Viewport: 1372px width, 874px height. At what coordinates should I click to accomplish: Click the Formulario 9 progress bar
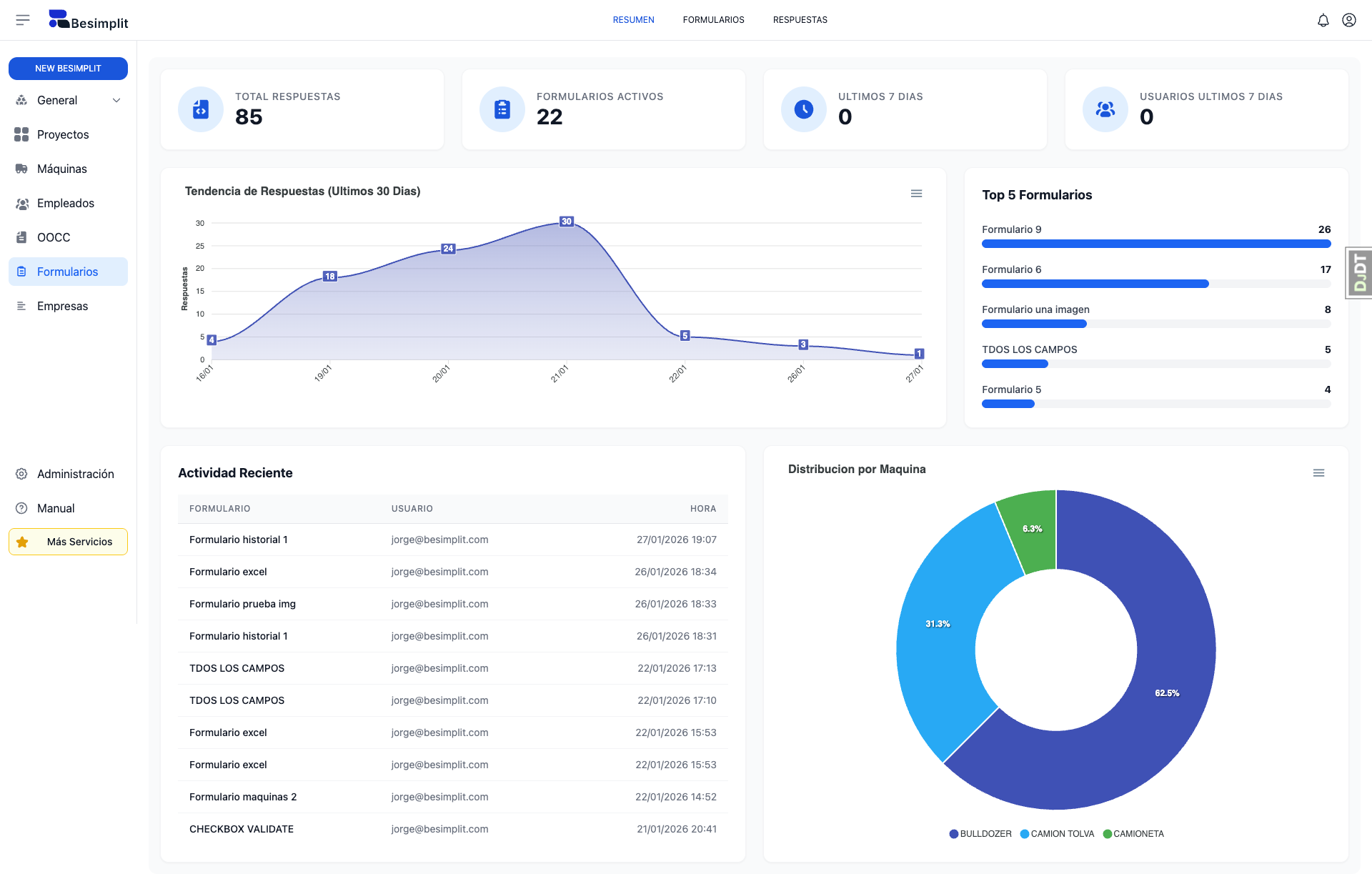pyautogui.click(x=1156, y=244)
